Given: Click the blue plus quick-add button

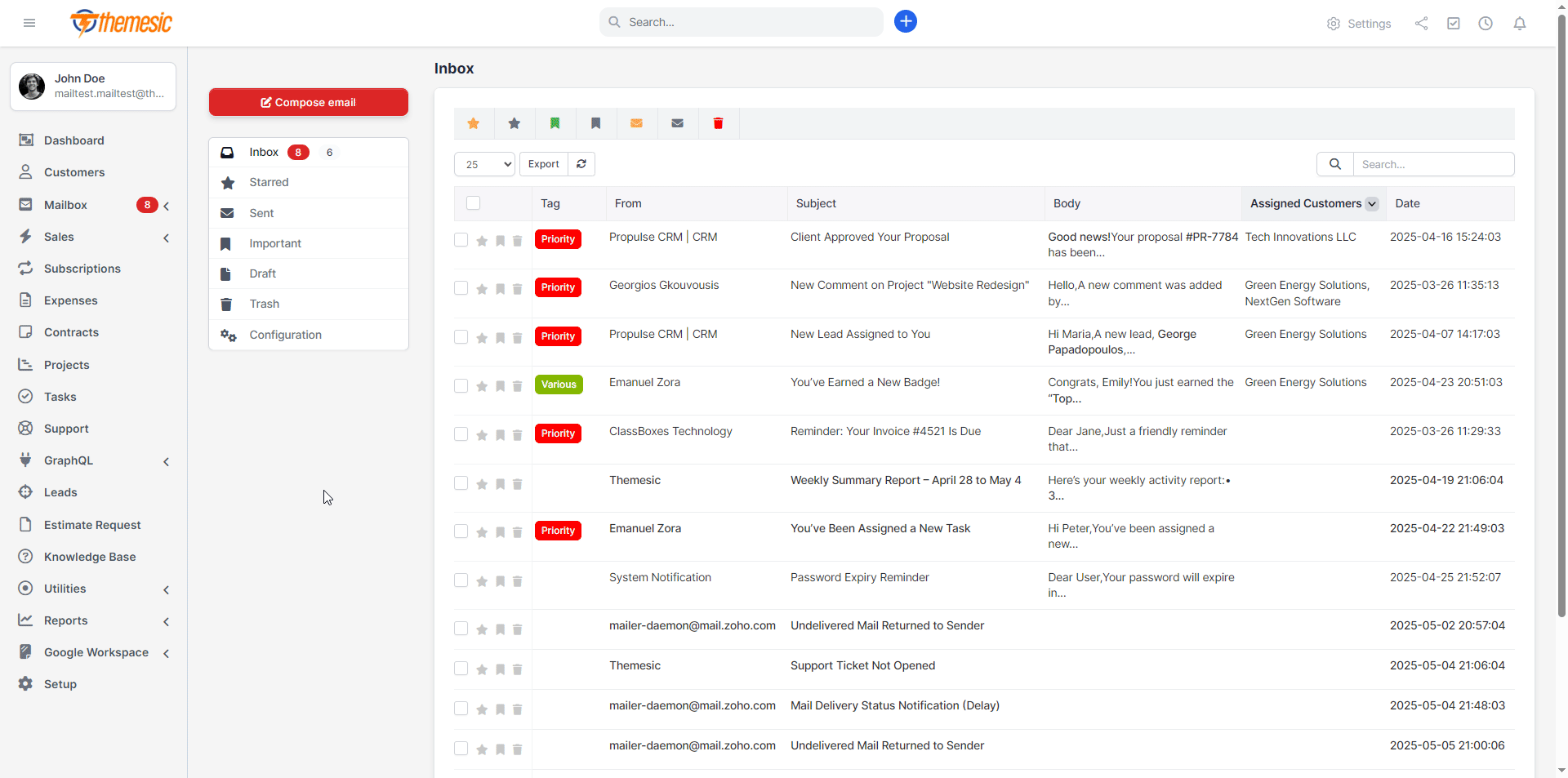Looking at the screenshot, I should tap(905, 22).
